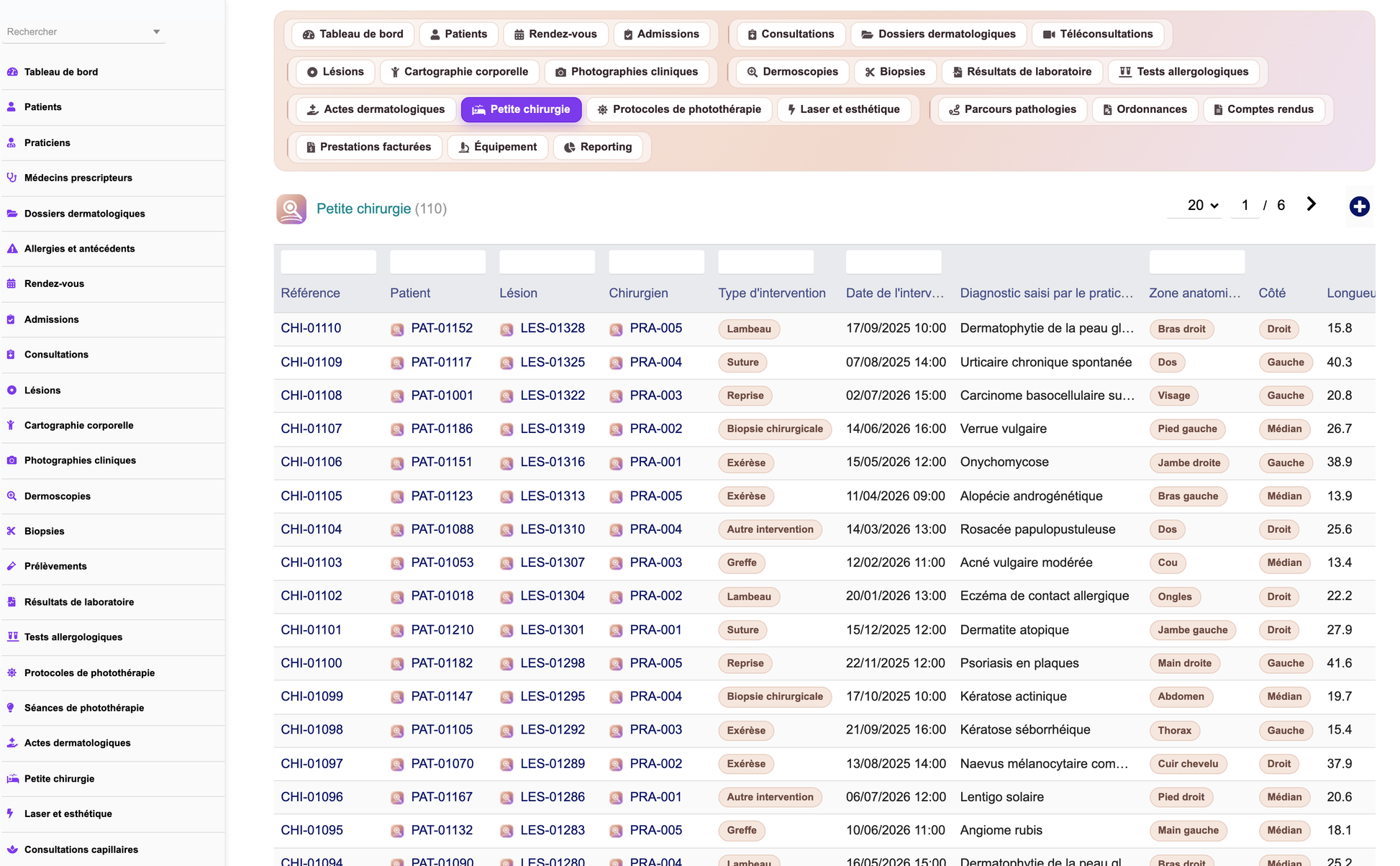Switch to the Parcours pathologies tab

pos(1012,109)
